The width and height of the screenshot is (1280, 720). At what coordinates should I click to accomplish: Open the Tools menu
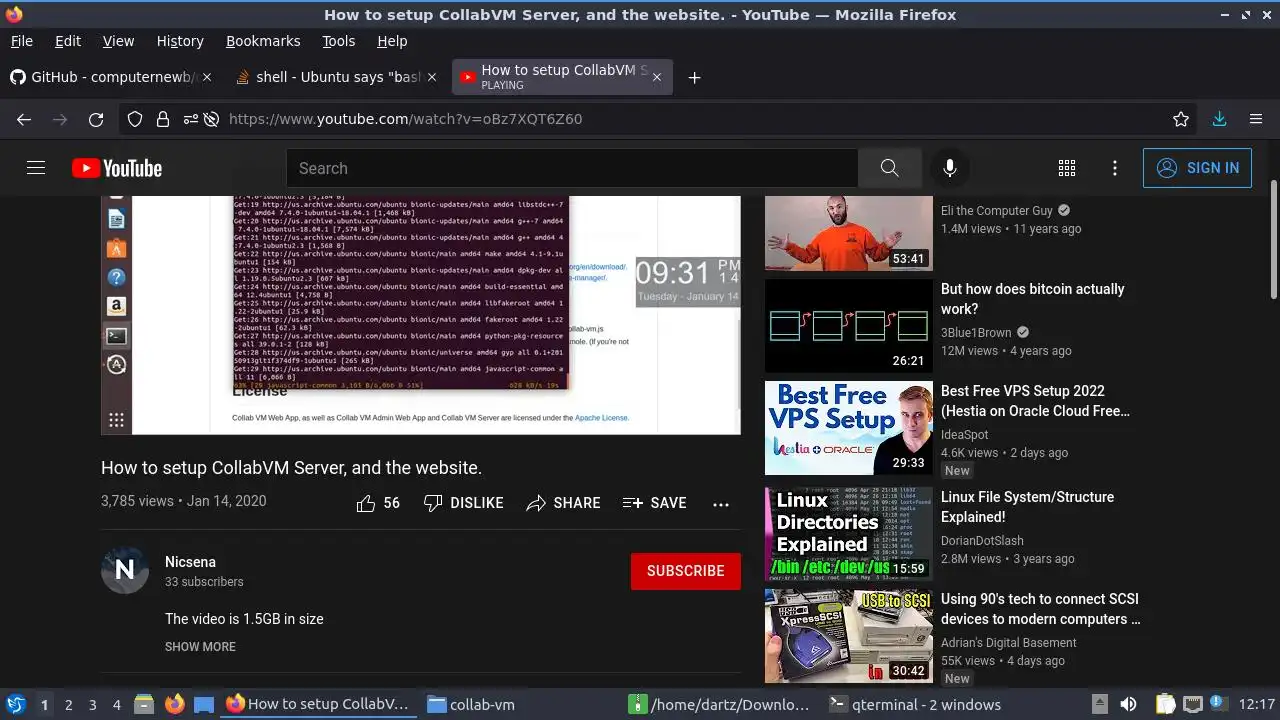339,41
